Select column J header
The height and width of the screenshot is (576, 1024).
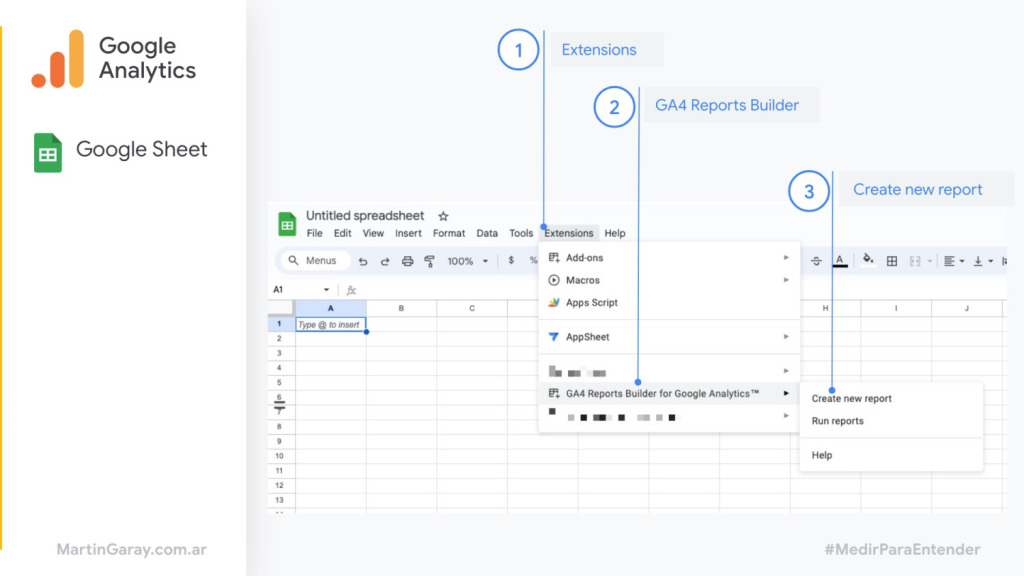967,308
